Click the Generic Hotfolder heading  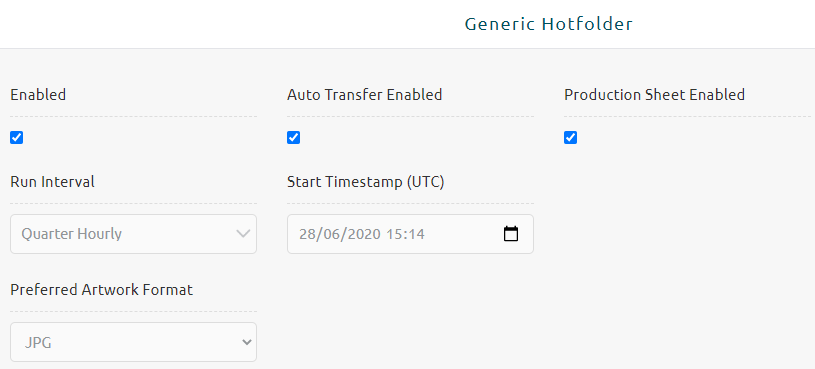549,24
